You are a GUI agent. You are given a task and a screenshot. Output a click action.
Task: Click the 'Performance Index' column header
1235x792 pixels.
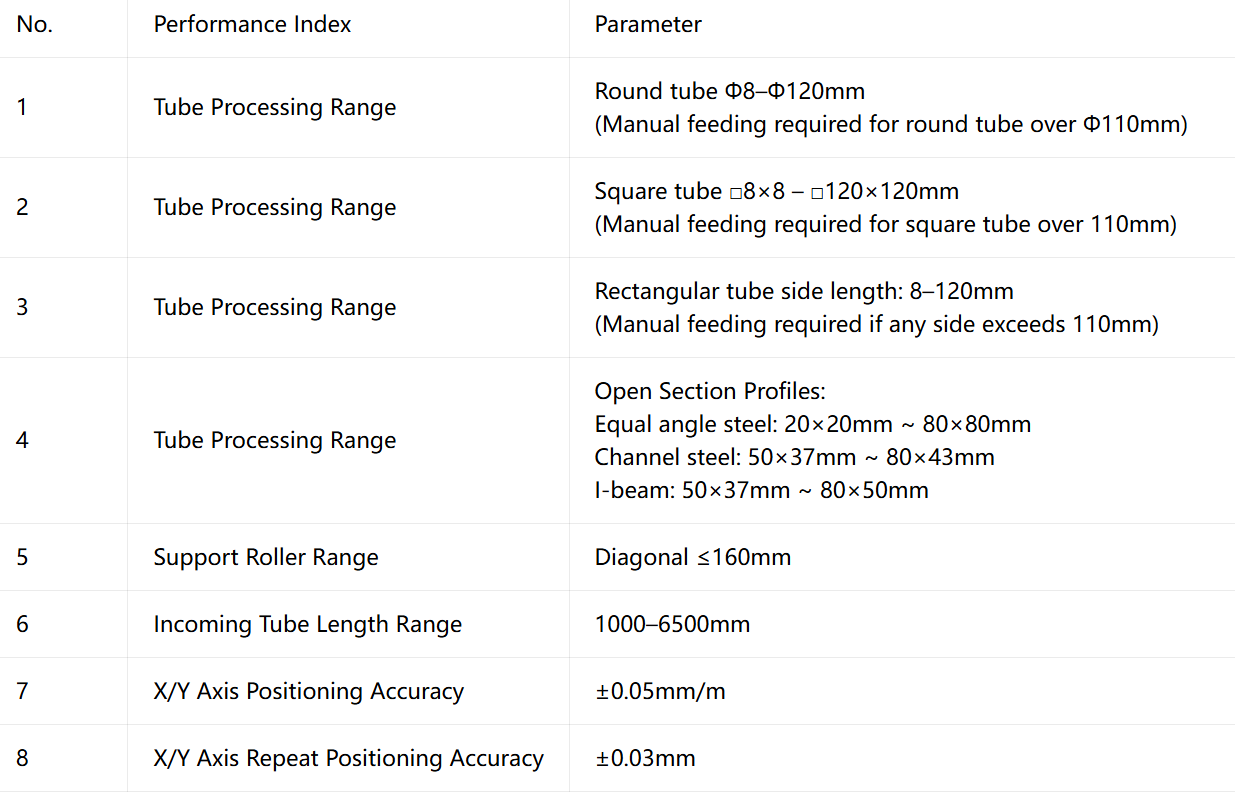pos(252,24)
